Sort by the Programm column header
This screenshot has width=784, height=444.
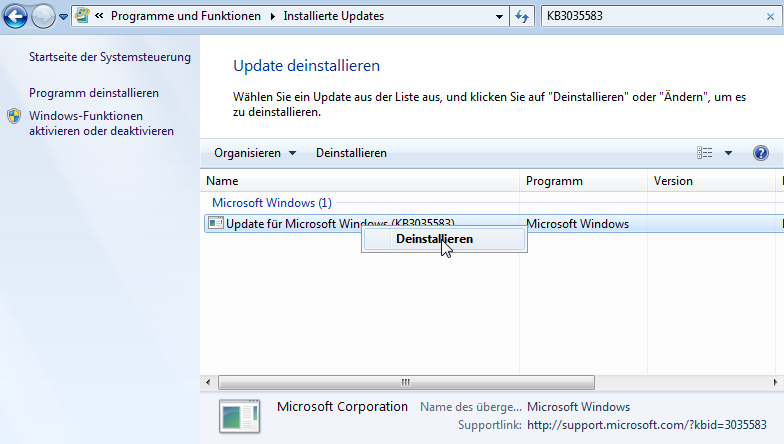tap(584, 181)
